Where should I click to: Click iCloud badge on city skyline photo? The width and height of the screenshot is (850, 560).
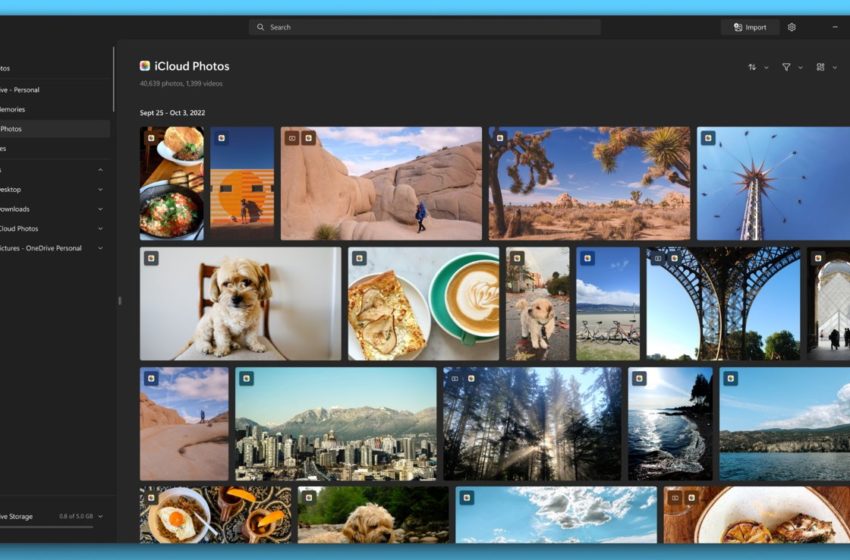[246, 378]
